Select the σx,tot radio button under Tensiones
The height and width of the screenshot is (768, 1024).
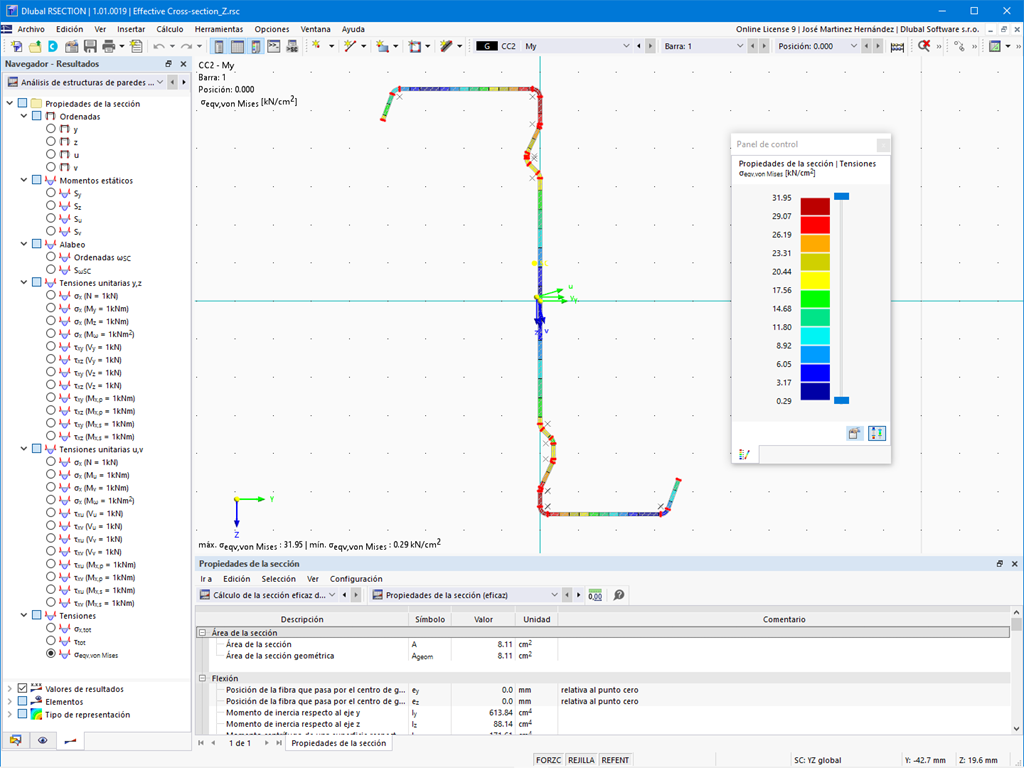(51, 629)
